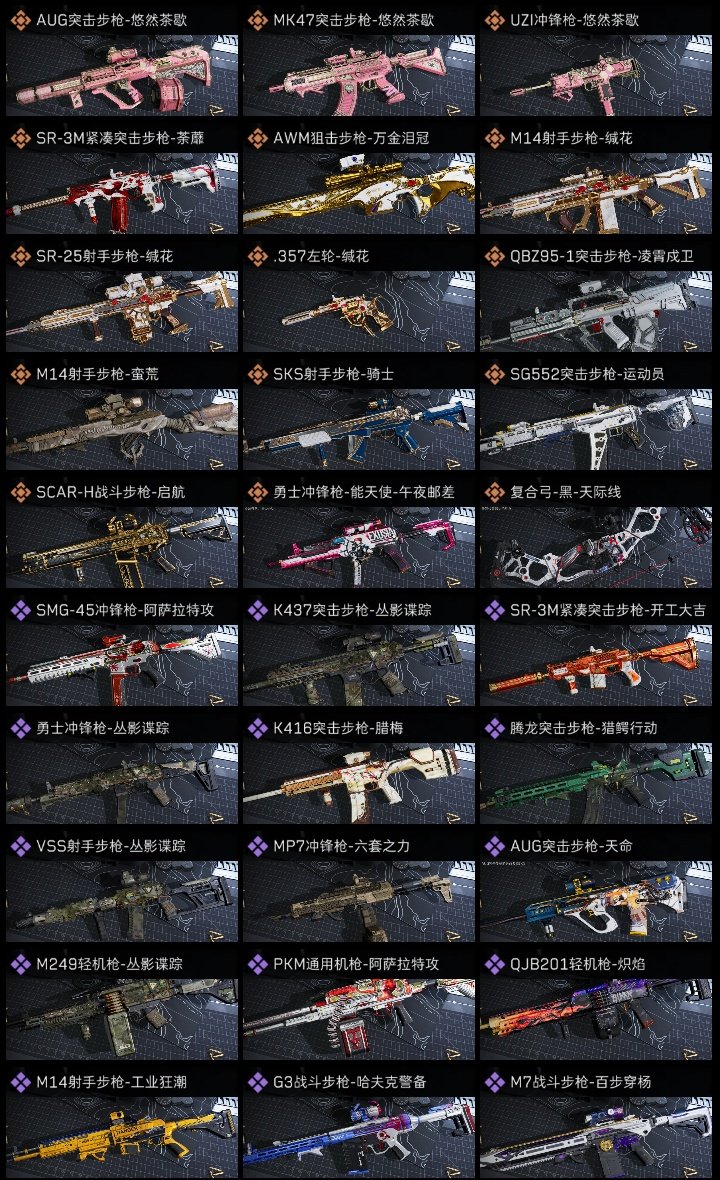The image size is (720, 1180).
Task: Open the G3战斗步枪-哈夫克警备 weapon image
Action: click(359, 1137)
